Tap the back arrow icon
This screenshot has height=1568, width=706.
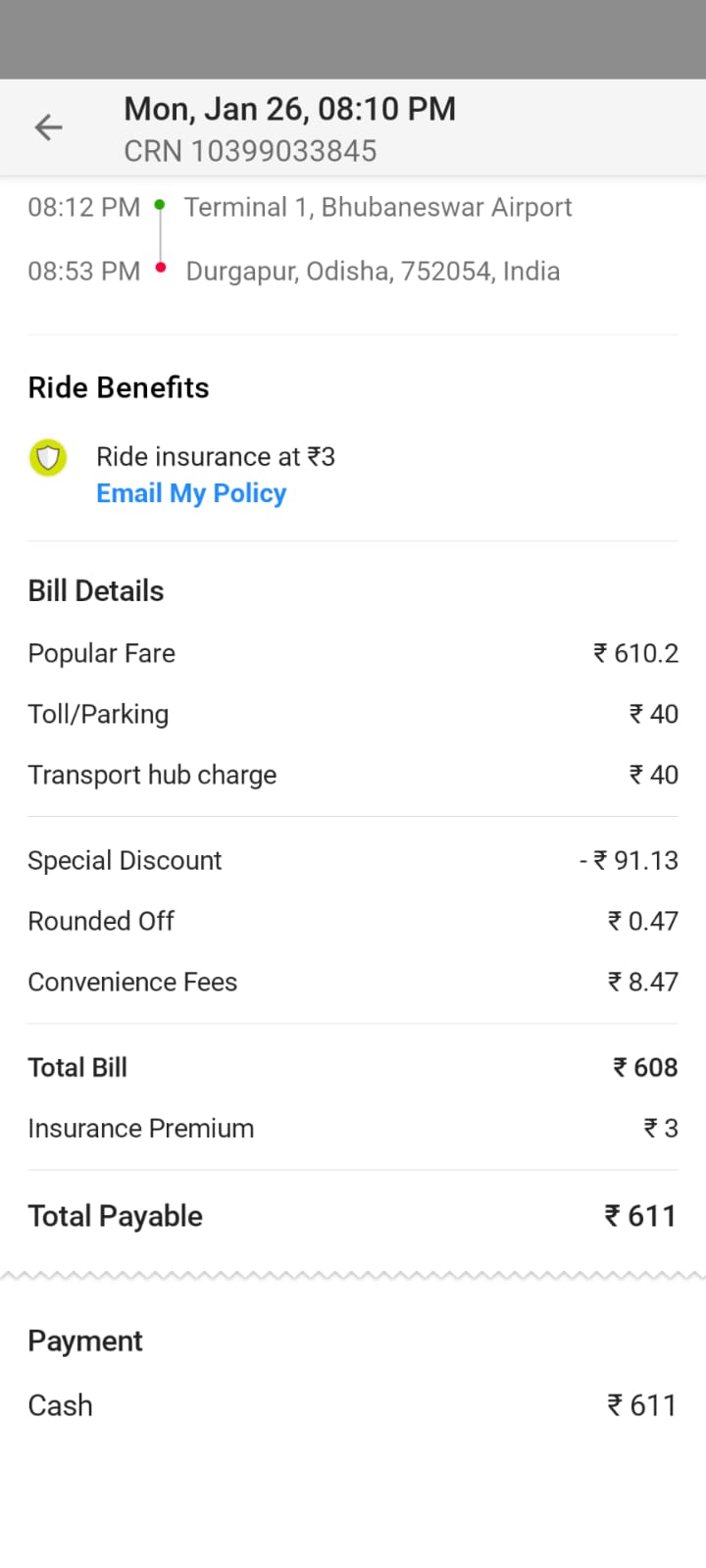point(48,127)
